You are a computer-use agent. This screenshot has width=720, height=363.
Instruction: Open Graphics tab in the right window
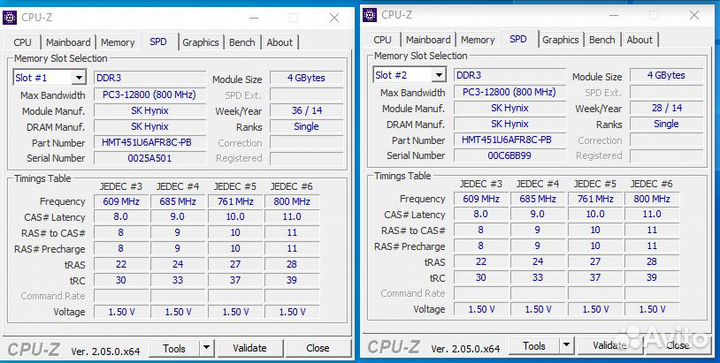click(x=560, y=39)
